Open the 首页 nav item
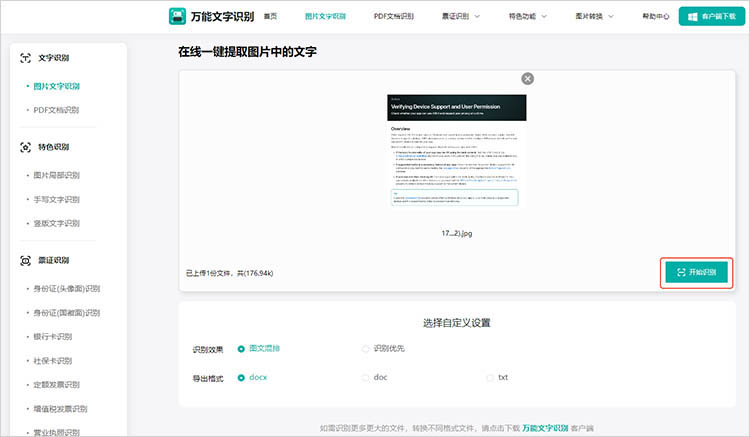This screenshot has height=437, width=750. (270, 16)
